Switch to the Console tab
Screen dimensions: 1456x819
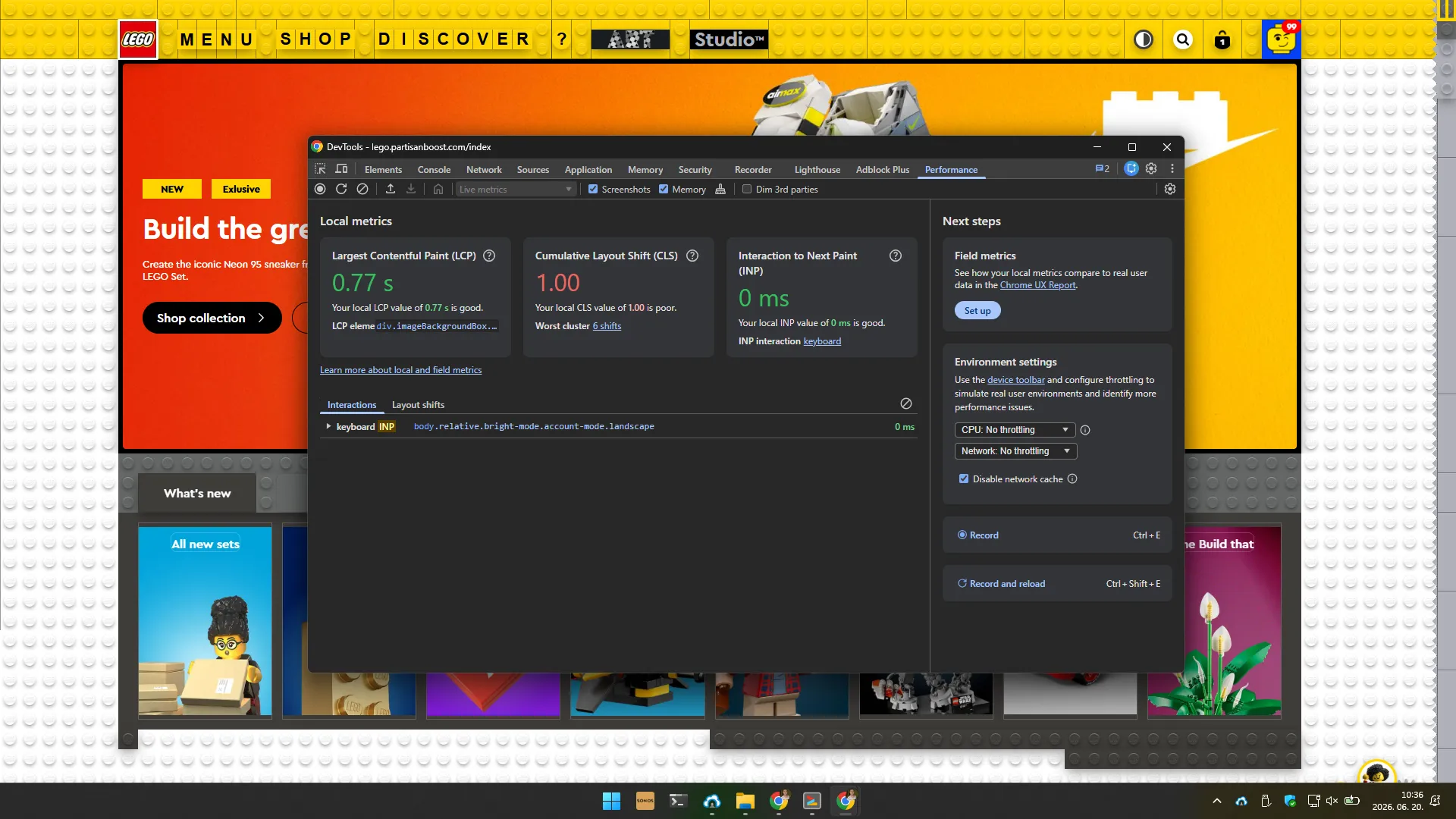click(434, 169)
